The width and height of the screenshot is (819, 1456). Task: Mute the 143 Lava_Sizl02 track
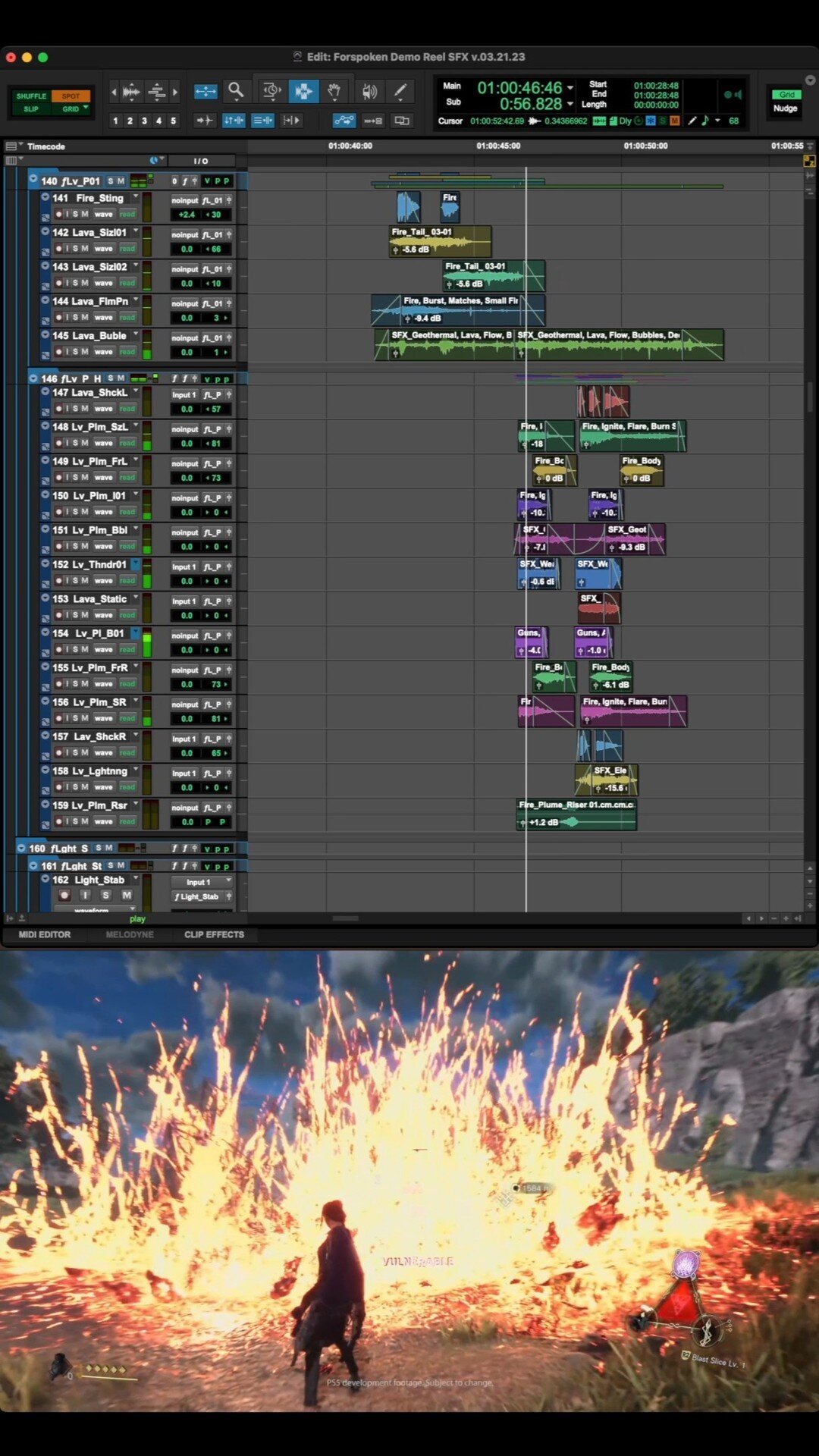click(85, 283)
